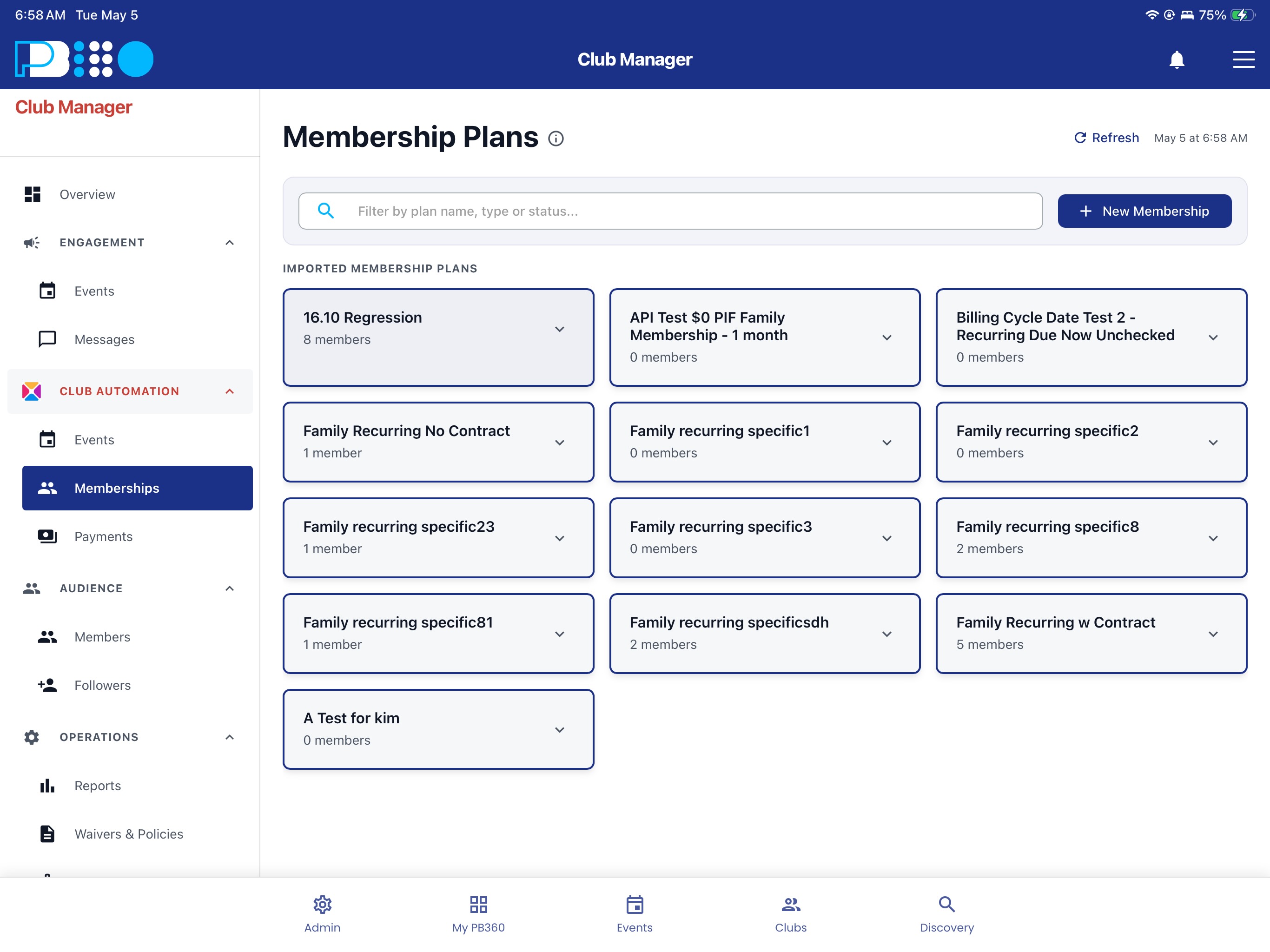Expand Family recurring specific8 chevron
This screenshot has height=952, width=1270.
(x=1213, y=539)
